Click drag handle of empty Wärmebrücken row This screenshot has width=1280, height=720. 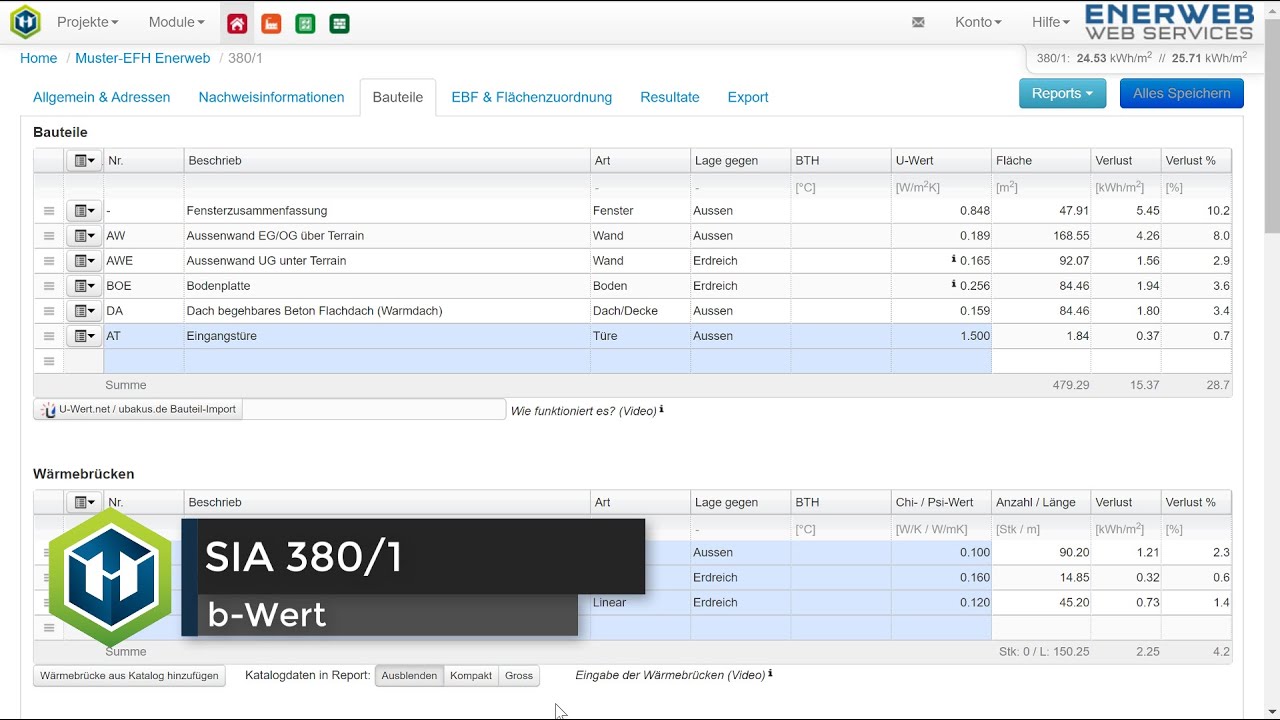pyautogui.click(x=48, y=628)
